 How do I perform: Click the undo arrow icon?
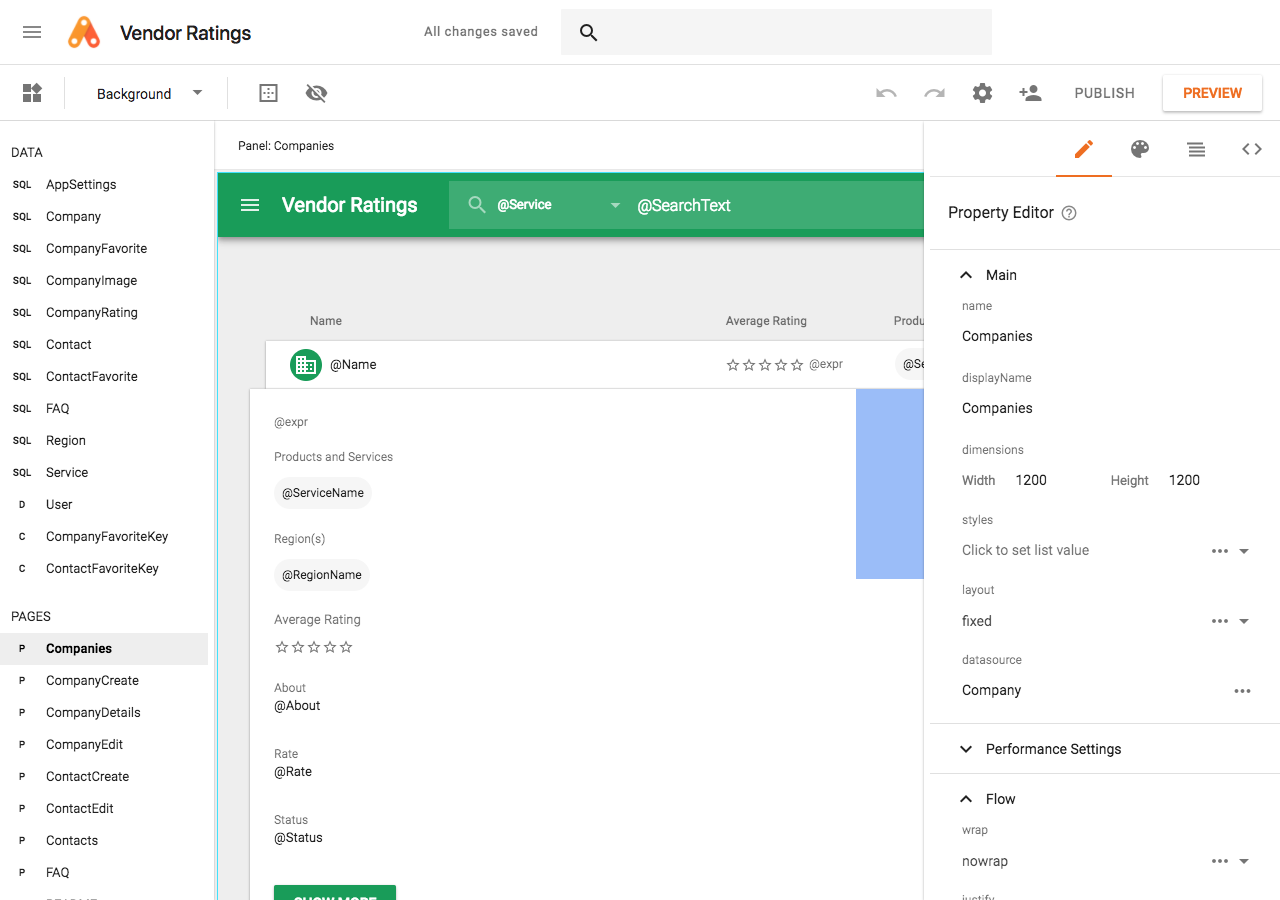(886, 93)
